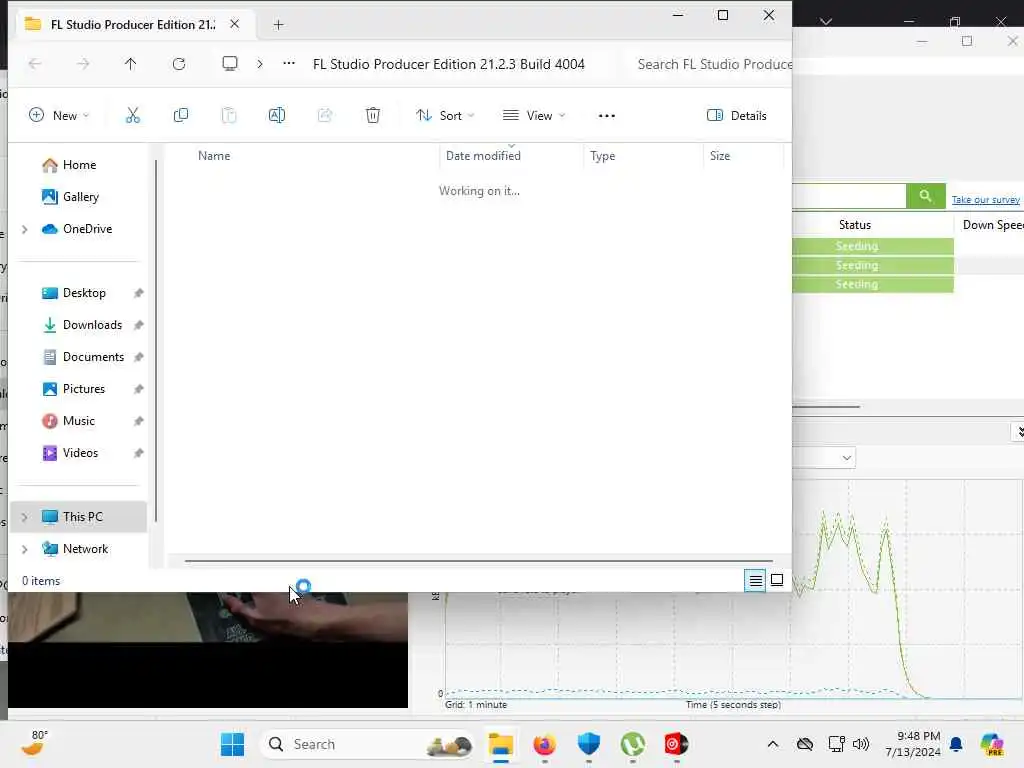Open Firefox from the taskbar
Screen dimensions: 1024x768
point(545,744)
